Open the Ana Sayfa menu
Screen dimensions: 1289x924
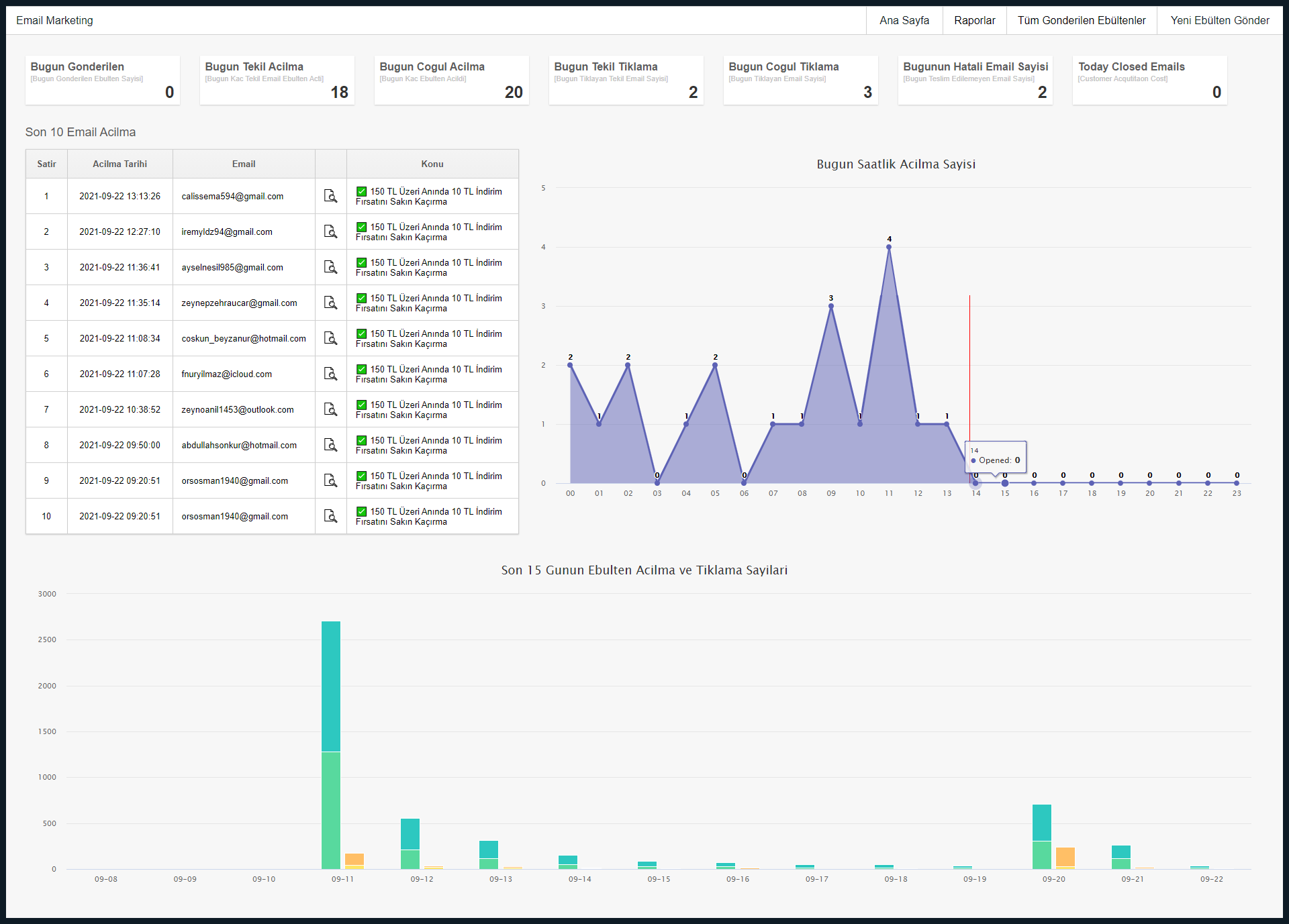(904, 20)
